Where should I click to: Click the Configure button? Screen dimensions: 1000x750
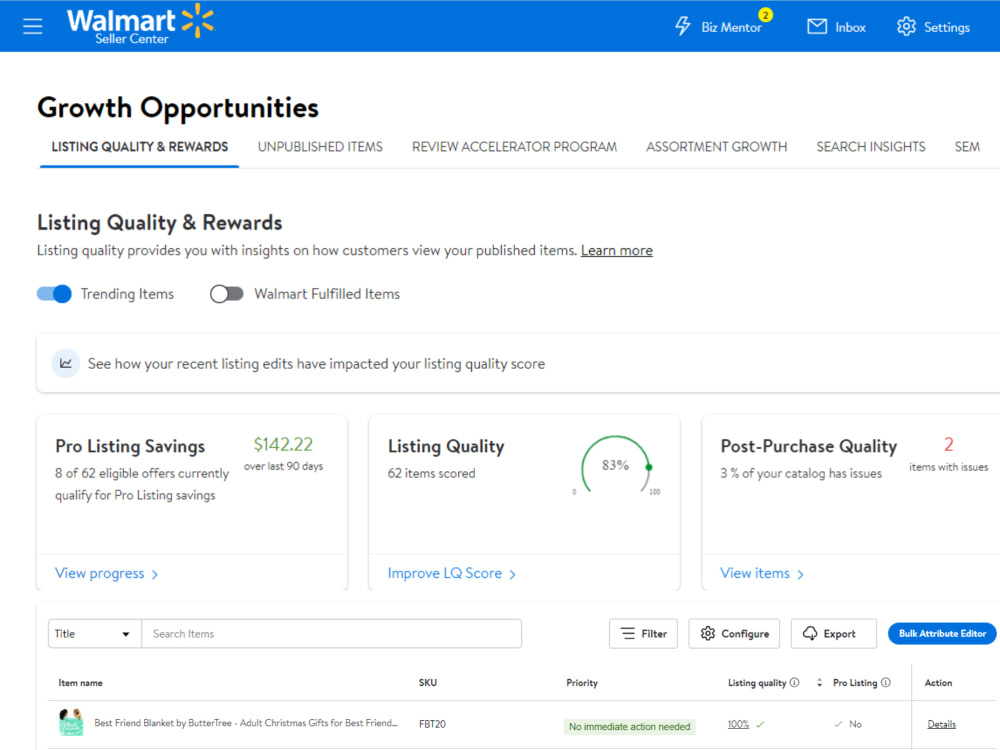[x=734, y=633]
